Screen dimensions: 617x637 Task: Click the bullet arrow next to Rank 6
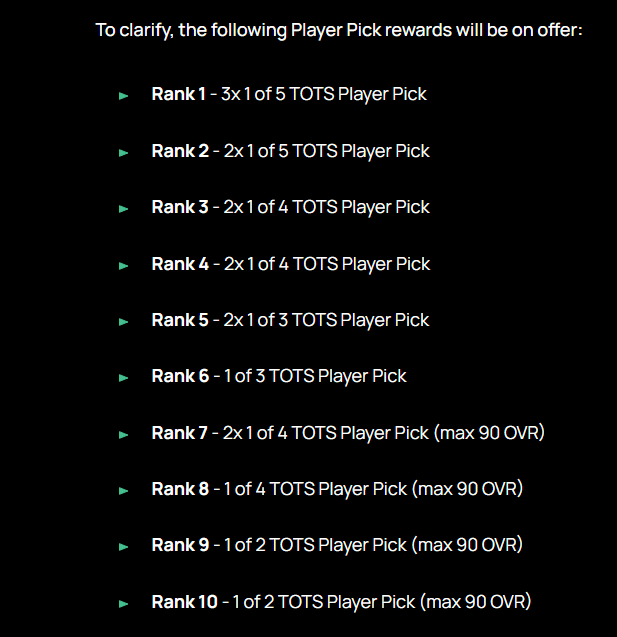pyautogui.click(x=124, y=378)
